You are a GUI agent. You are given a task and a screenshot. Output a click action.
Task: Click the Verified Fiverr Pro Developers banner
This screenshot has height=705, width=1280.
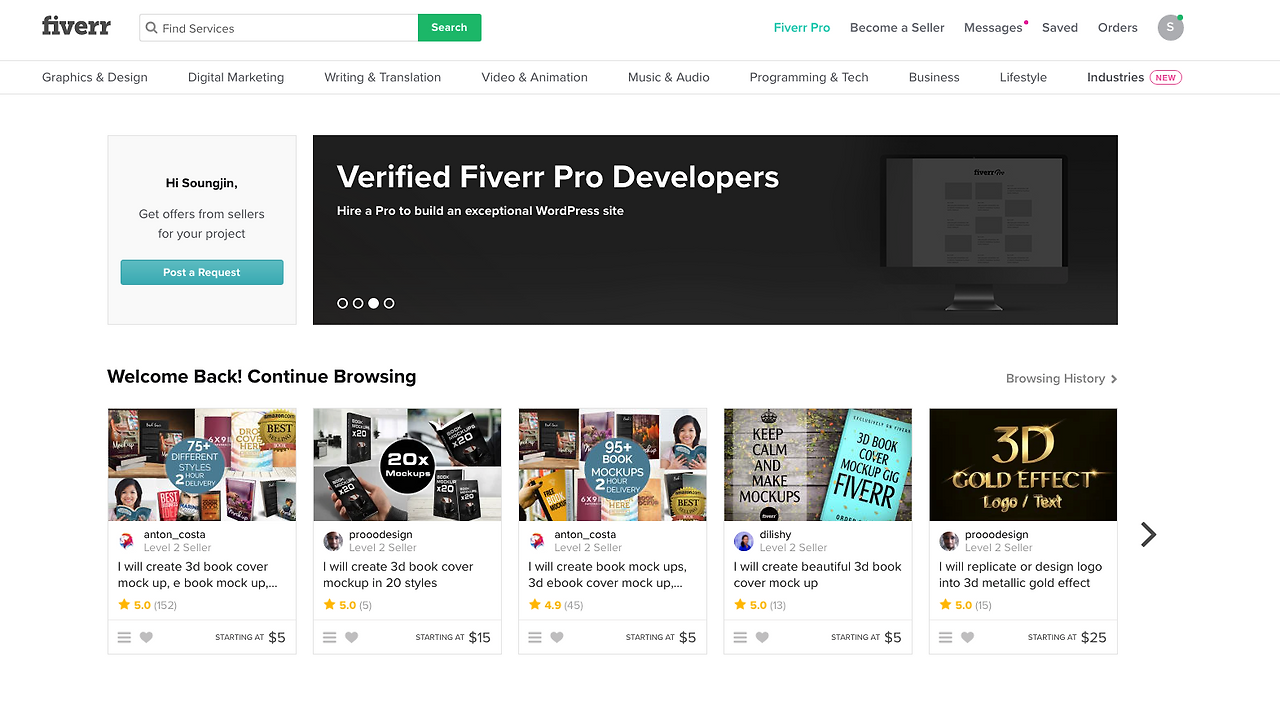pyautogui.click(x=715, y=230)
